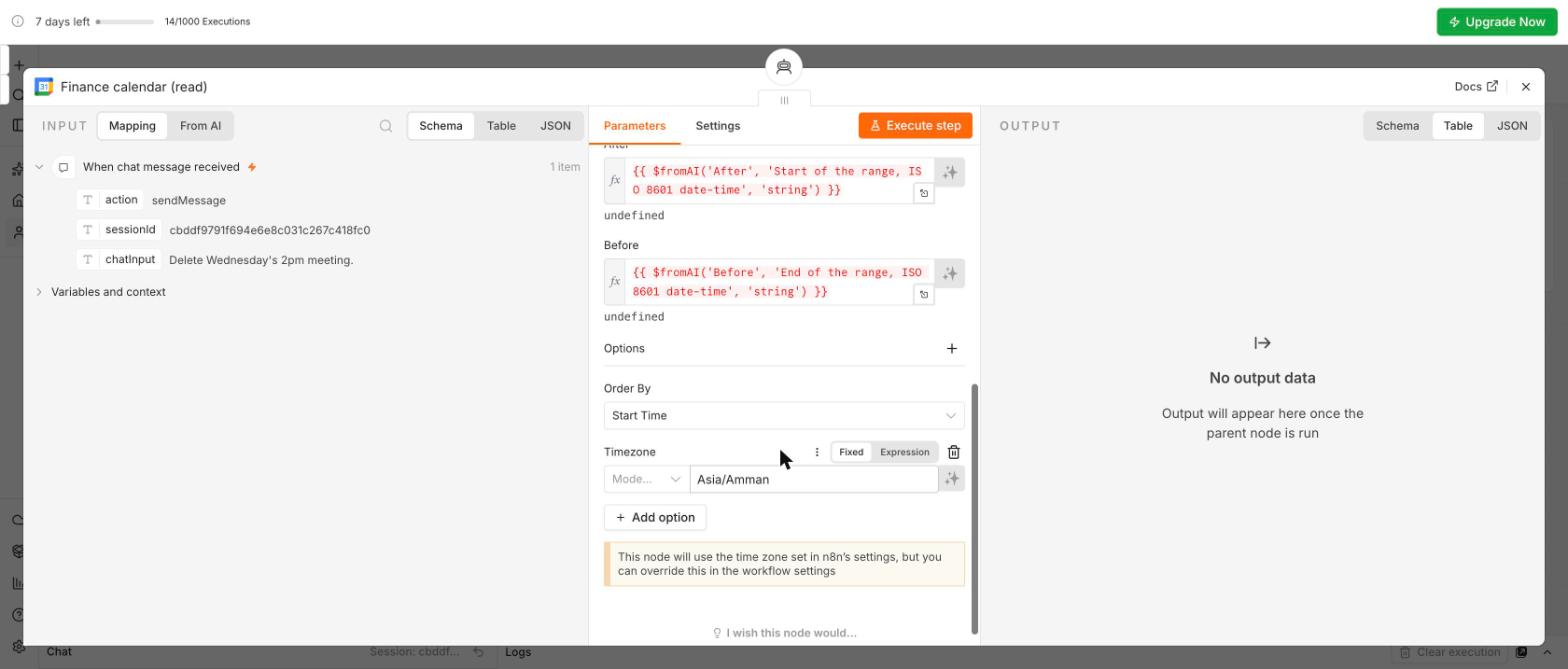Click the orange lightning bolt trigger icon
Viewport: 1568px width, 669px height.
252,167
